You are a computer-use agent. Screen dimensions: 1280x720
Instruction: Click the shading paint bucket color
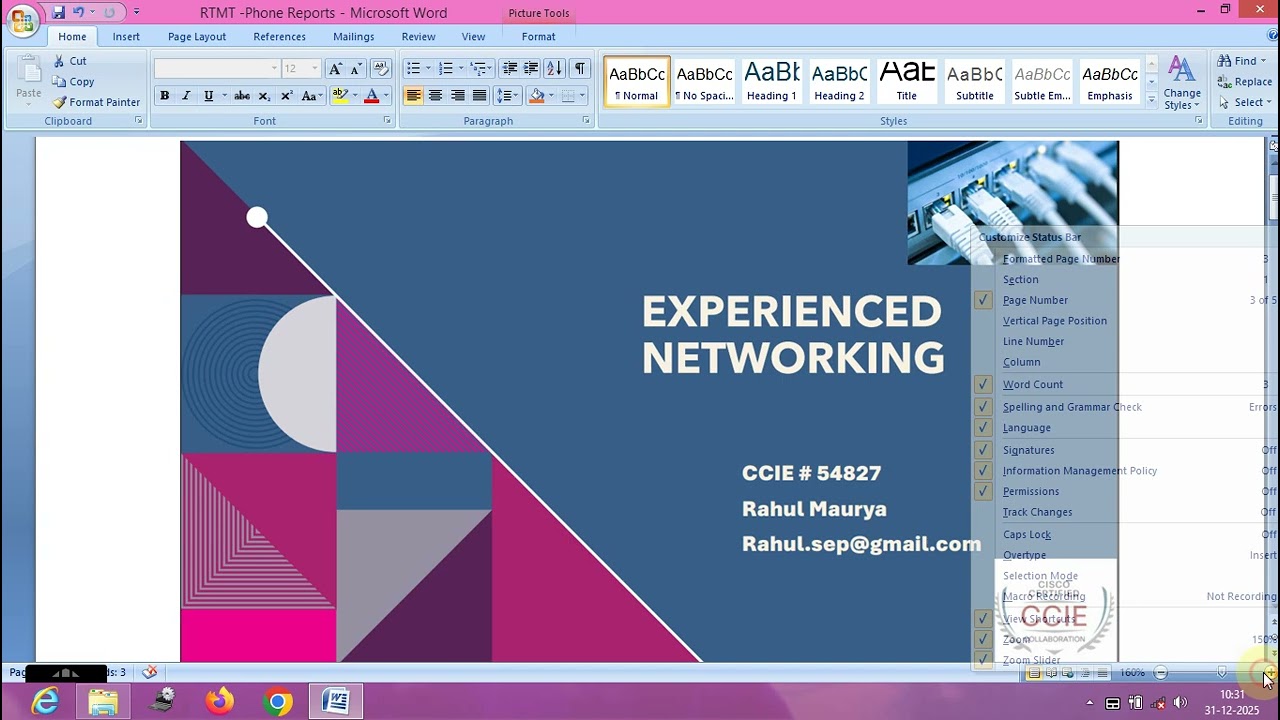[x=537, y=96]
